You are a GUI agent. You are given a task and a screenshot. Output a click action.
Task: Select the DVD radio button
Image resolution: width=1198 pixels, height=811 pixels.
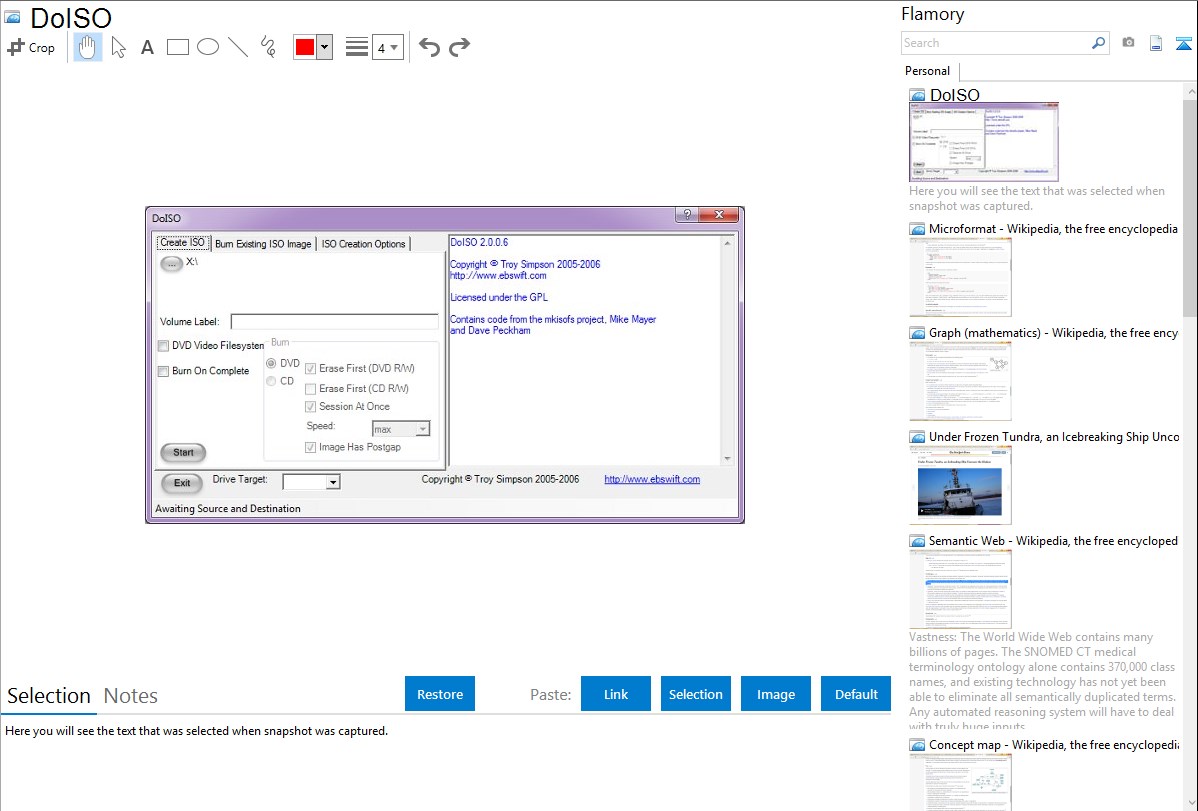pyautogui.click(x=271, y=363)
